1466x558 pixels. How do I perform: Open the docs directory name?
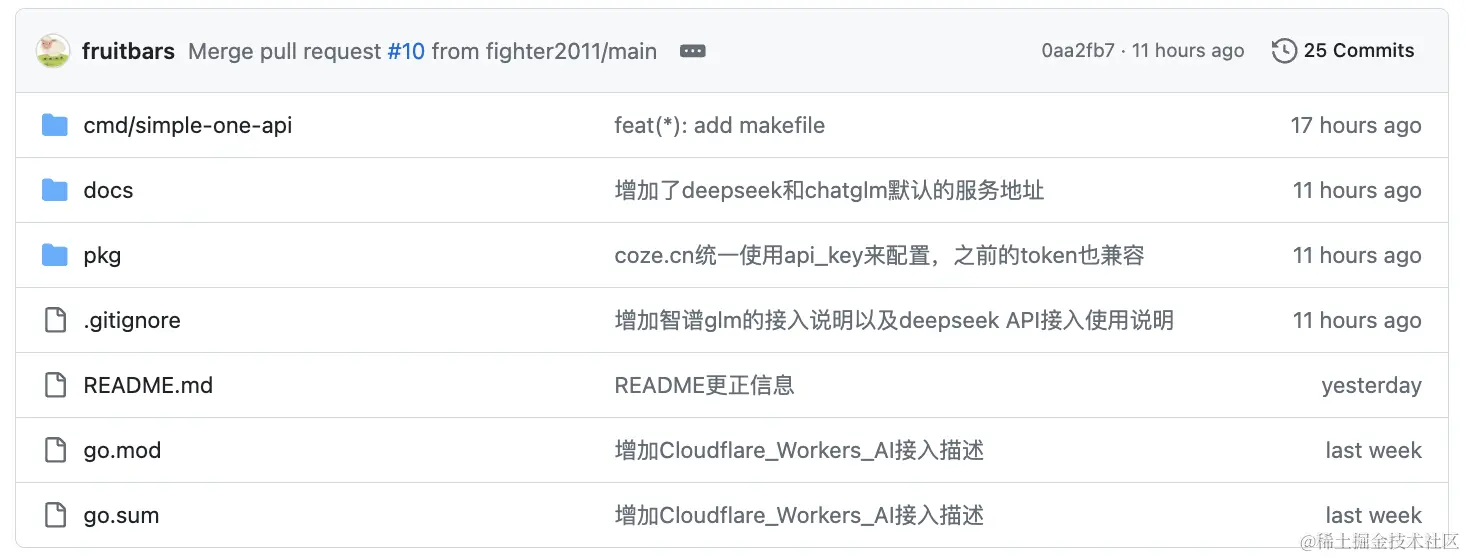108,190
